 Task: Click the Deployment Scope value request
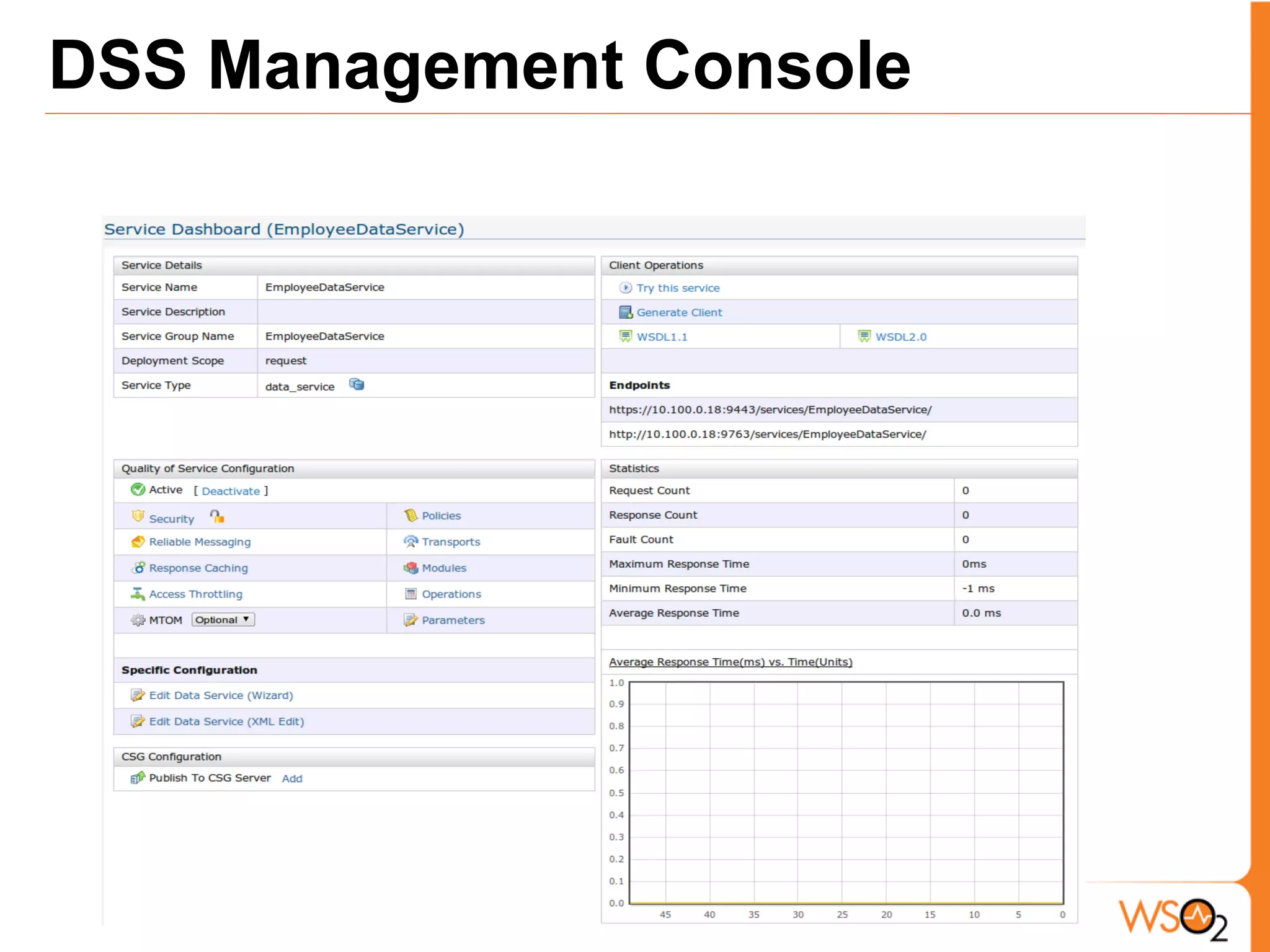tap(286, 361)
